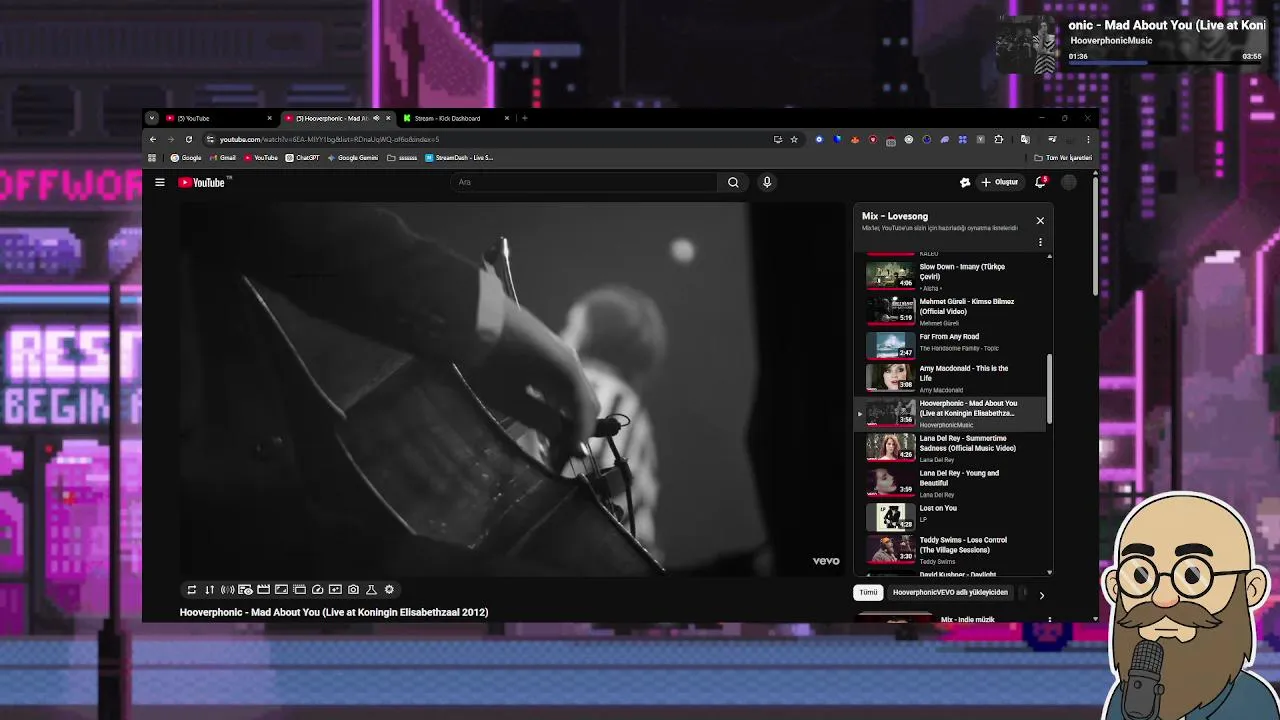Open the Mix playlist three-dot menu
Image resolution: width=1280 pixels, height=720 pixels.
tap(1040, 242)
